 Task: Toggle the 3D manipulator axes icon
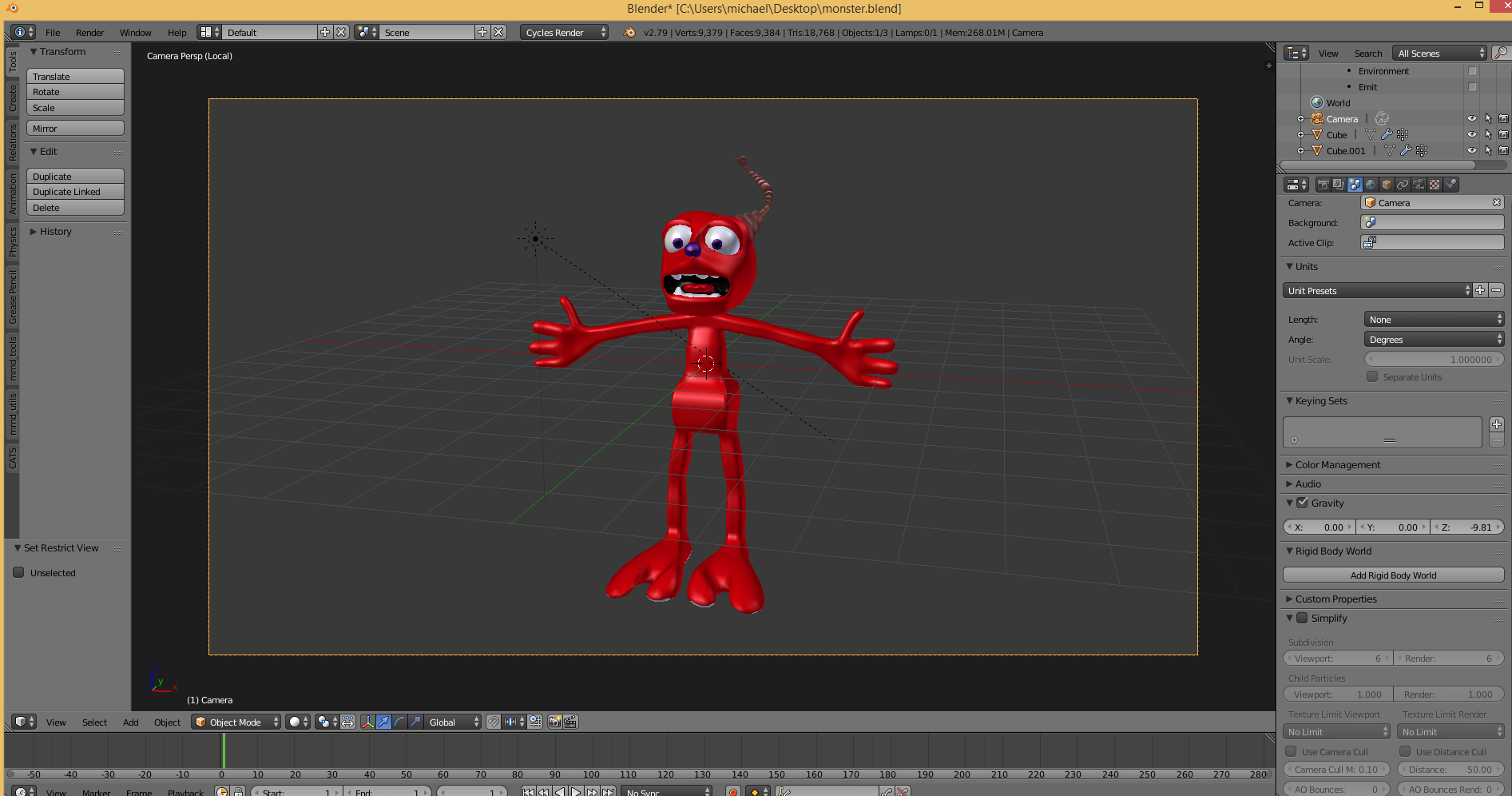pos(367,722)
